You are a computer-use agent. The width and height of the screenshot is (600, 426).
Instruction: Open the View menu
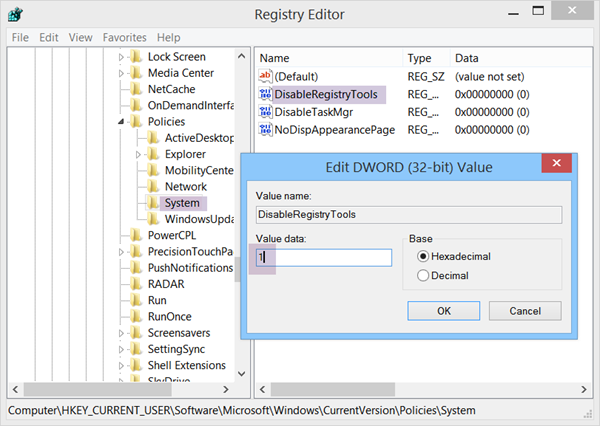pos(80,37)
